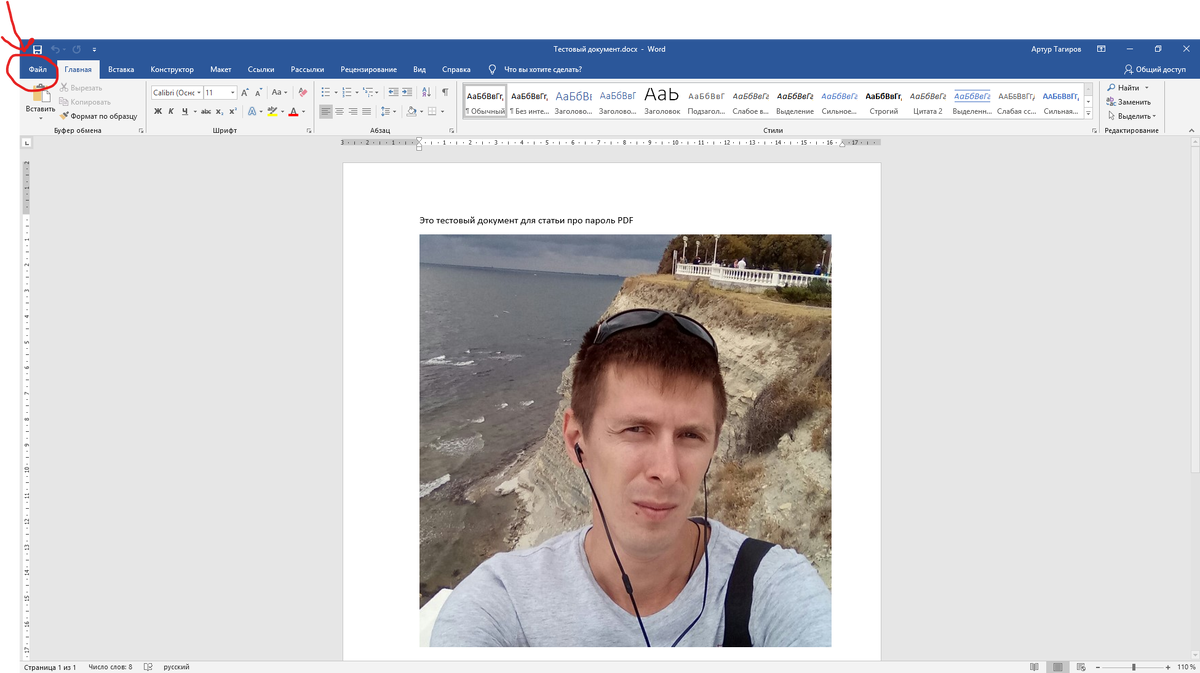Click the zoom slider in status bar
Viewport: 1200px width, 673px height.
1133,667
